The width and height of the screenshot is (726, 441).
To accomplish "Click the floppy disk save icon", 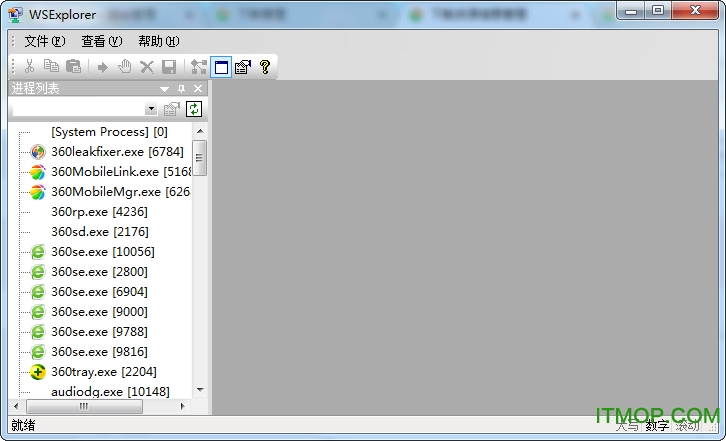I will [x=169, y=67].
